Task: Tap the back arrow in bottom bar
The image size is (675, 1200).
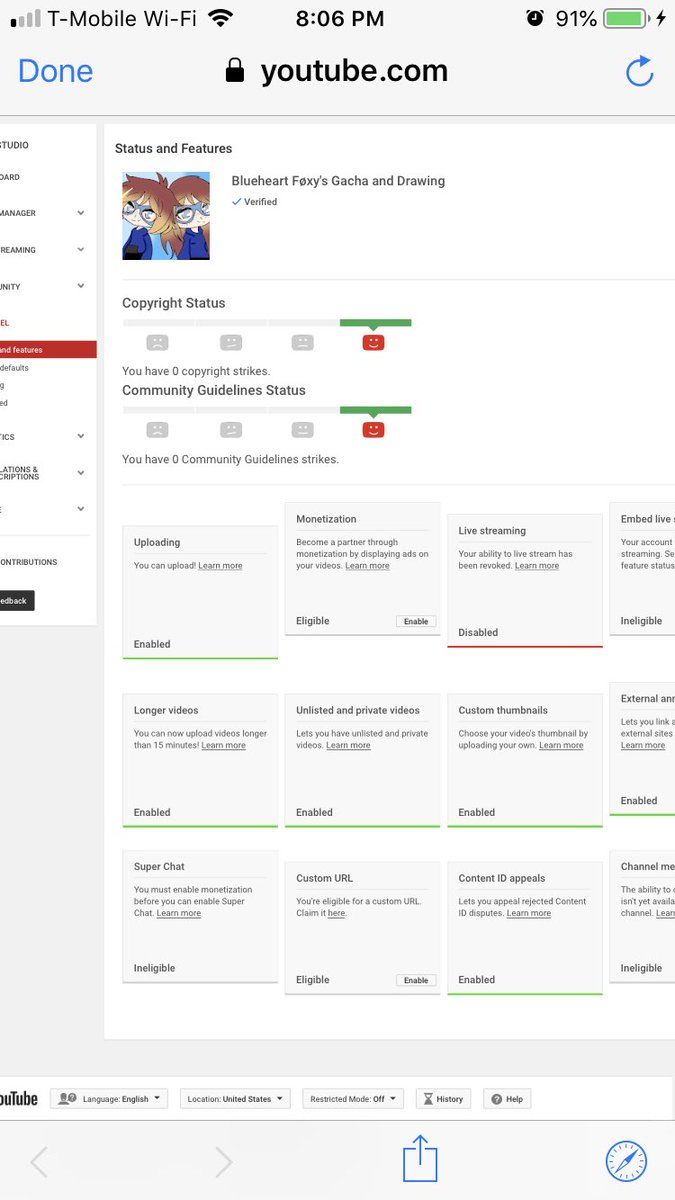Action: click(39, 1161)
